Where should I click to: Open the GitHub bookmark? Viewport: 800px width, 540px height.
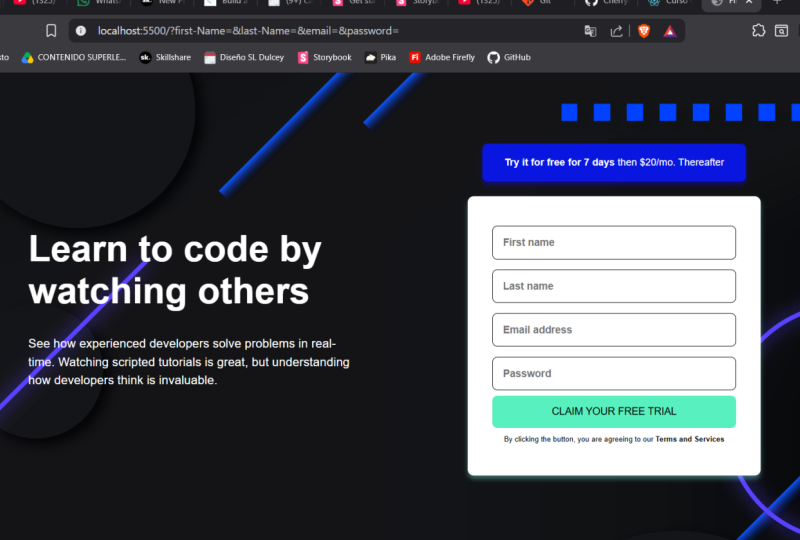pos(509,57)
